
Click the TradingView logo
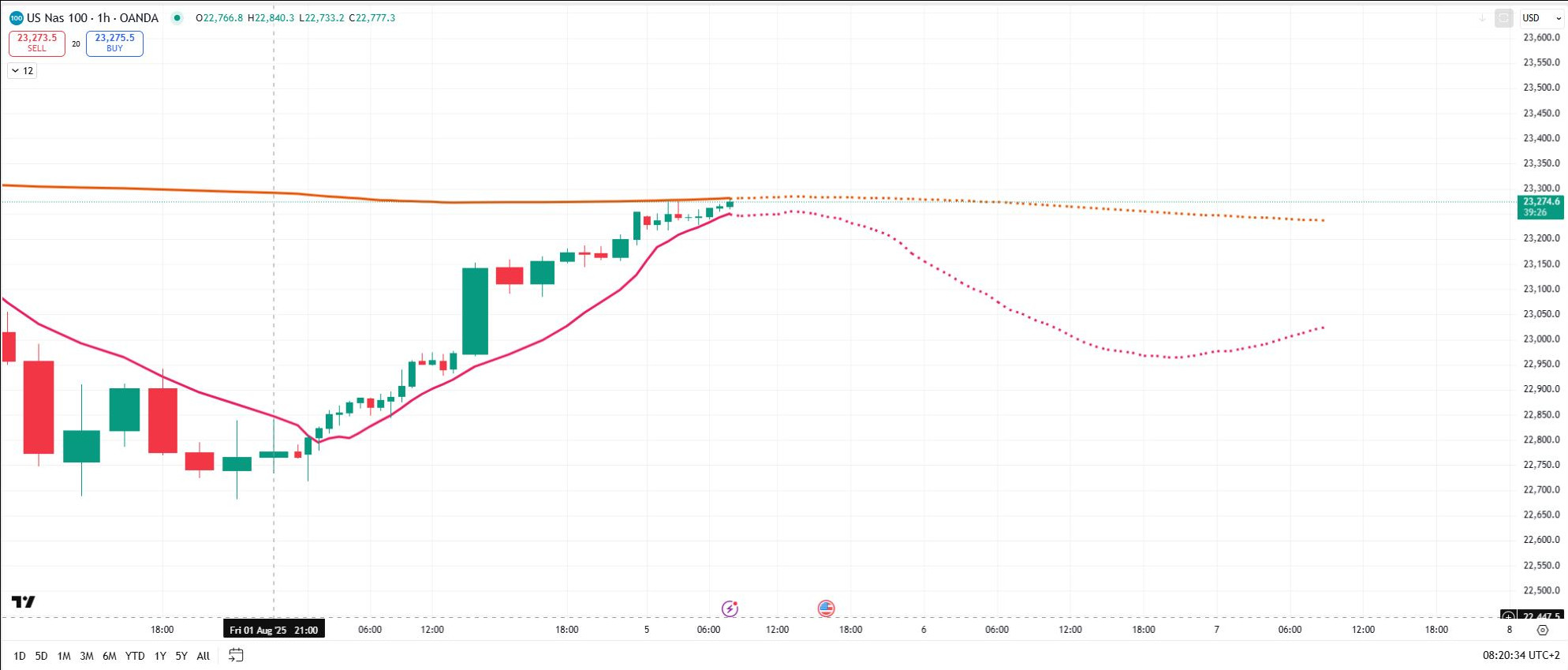24,602
